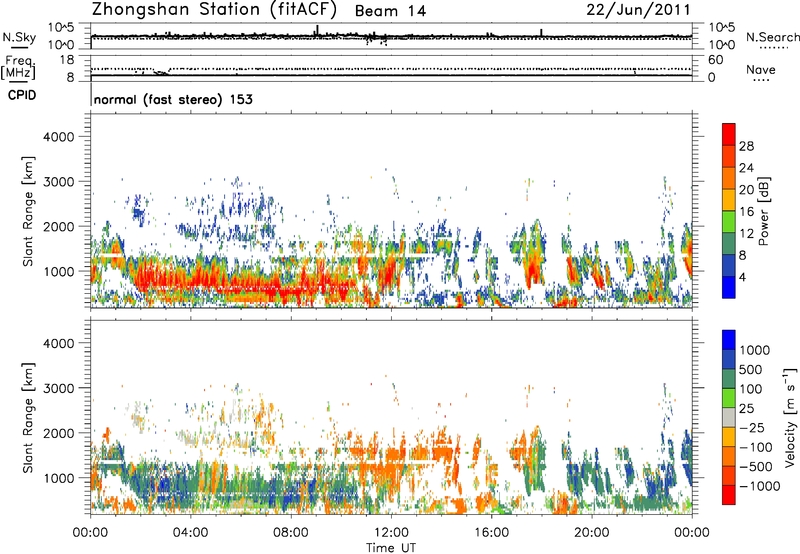Image resolution: width=800 pixels, height=554 pixels.
Task: Click the 4000 range tick of Power panel
Action: tap(58, 137)
